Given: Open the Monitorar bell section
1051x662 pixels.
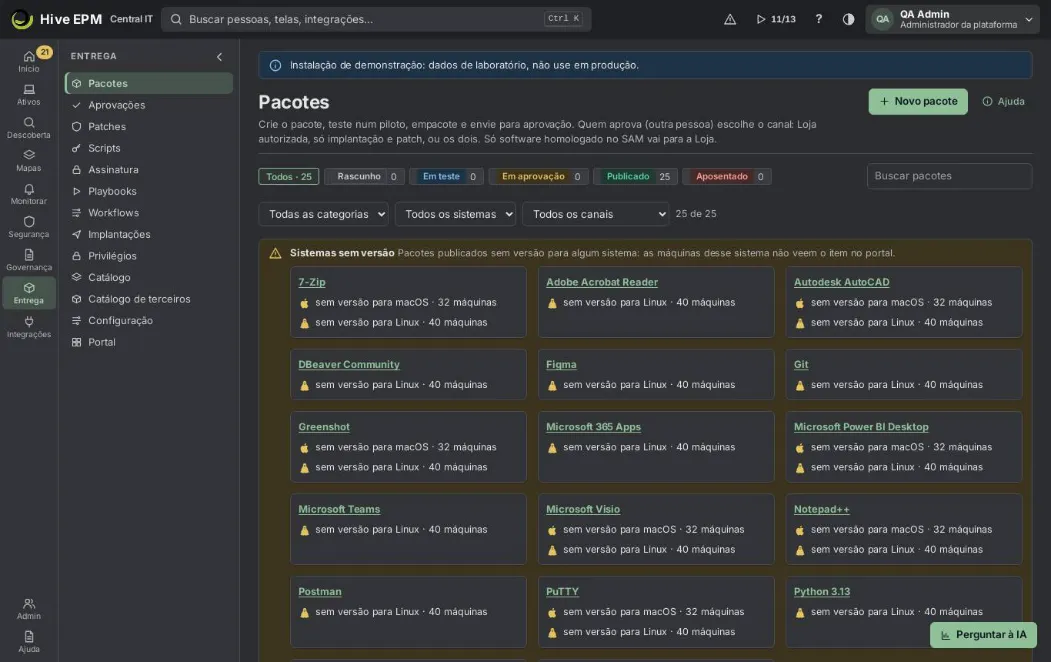Looking at the screenshot, I should (x=29, y=194).
